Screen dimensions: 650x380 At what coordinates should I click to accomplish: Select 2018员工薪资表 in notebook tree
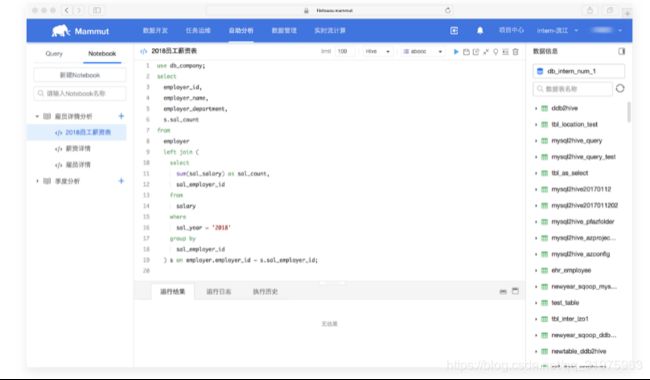[77, 132]
